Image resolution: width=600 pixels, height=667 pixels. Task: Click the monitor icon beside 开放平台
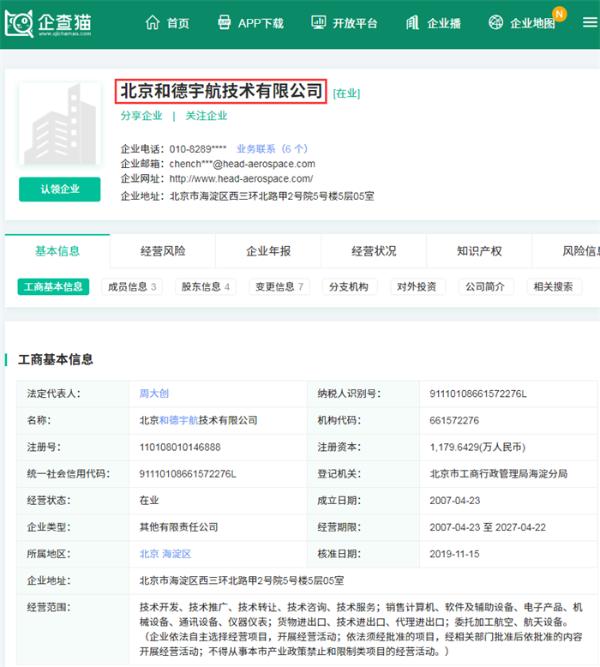318,23
